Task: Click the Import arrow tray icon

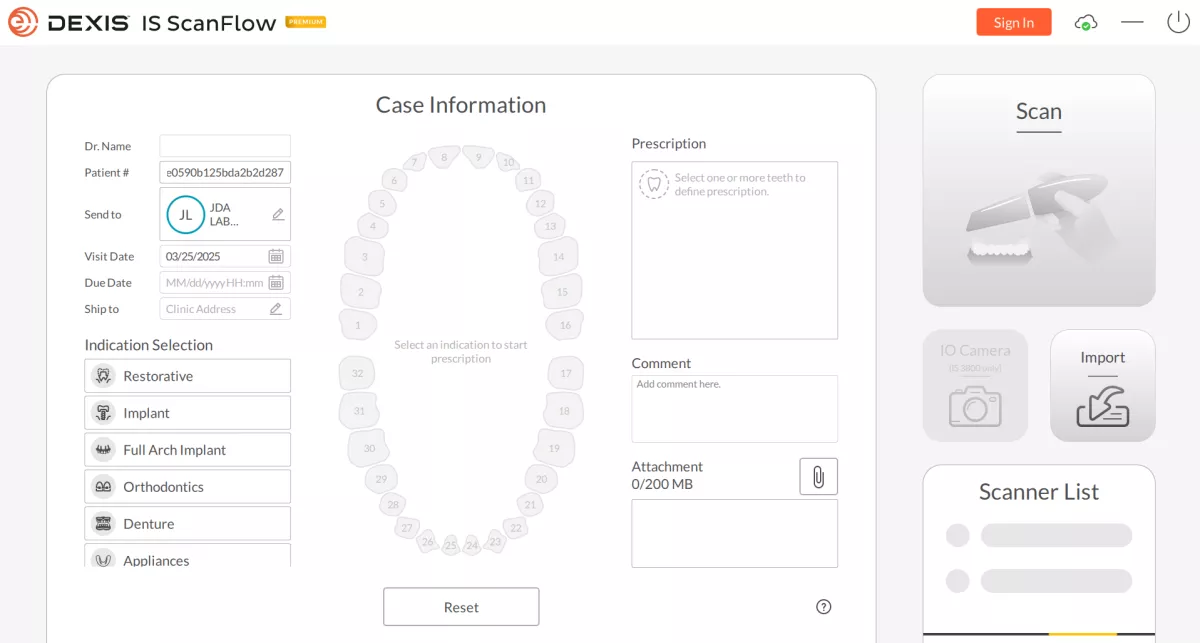Action: click(1102, 407)
